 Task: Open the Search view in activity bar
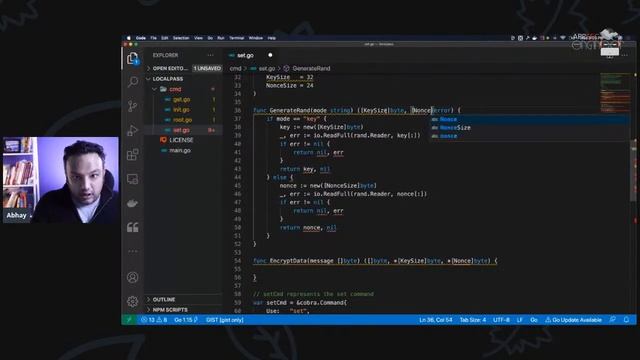133,82
